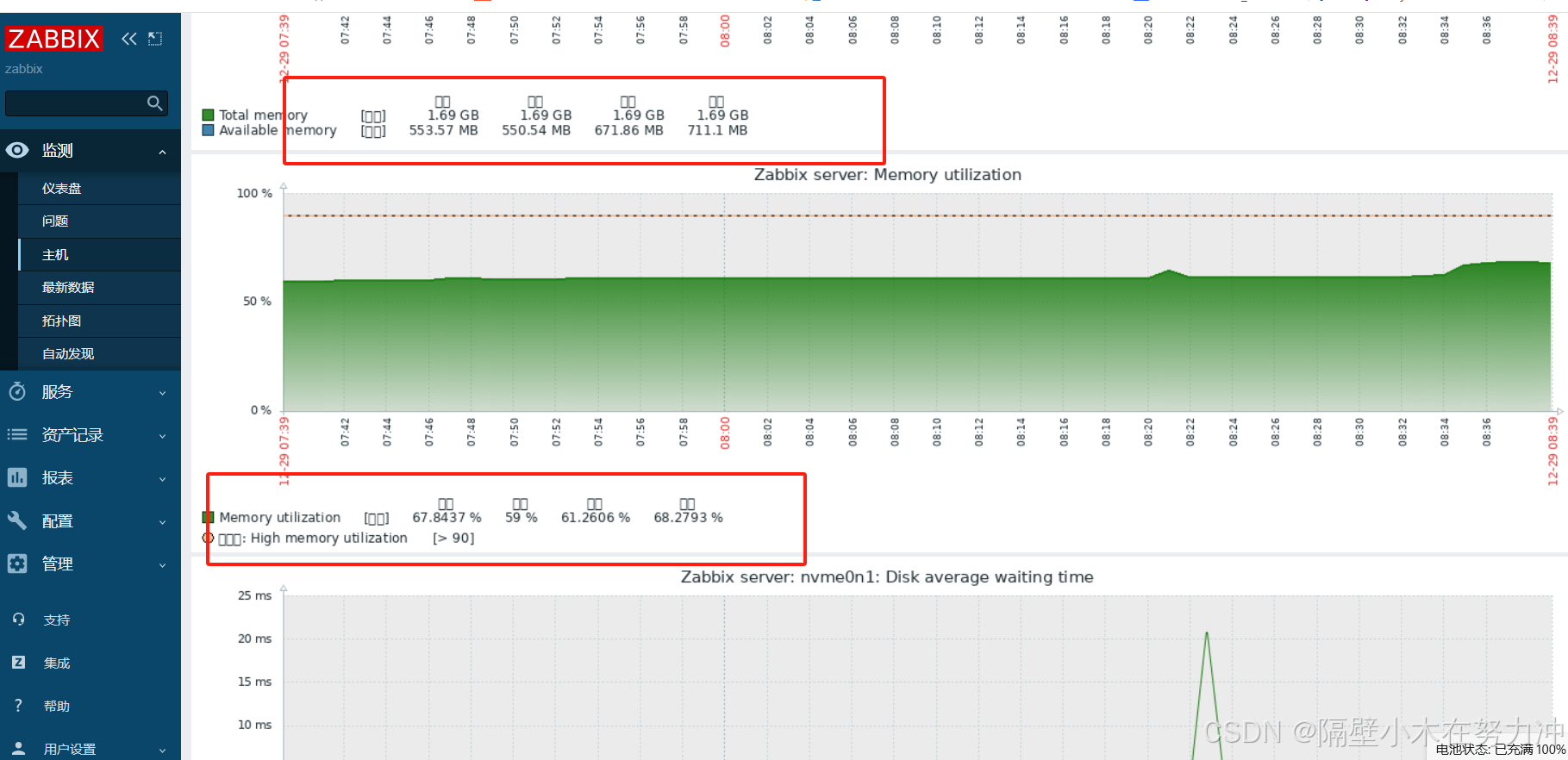
Task: Open the 支持 support link
Action: tap(57, 620)
